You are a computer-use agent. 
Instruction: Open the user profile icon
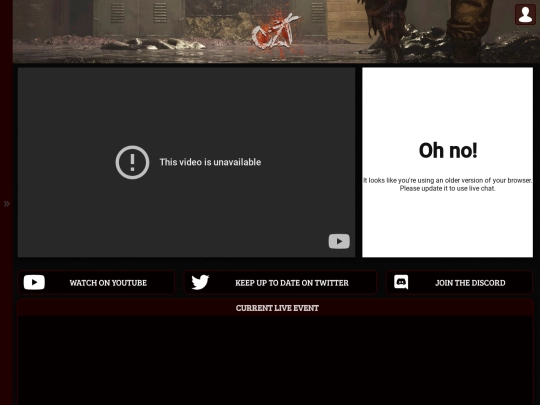click(525, 14)
